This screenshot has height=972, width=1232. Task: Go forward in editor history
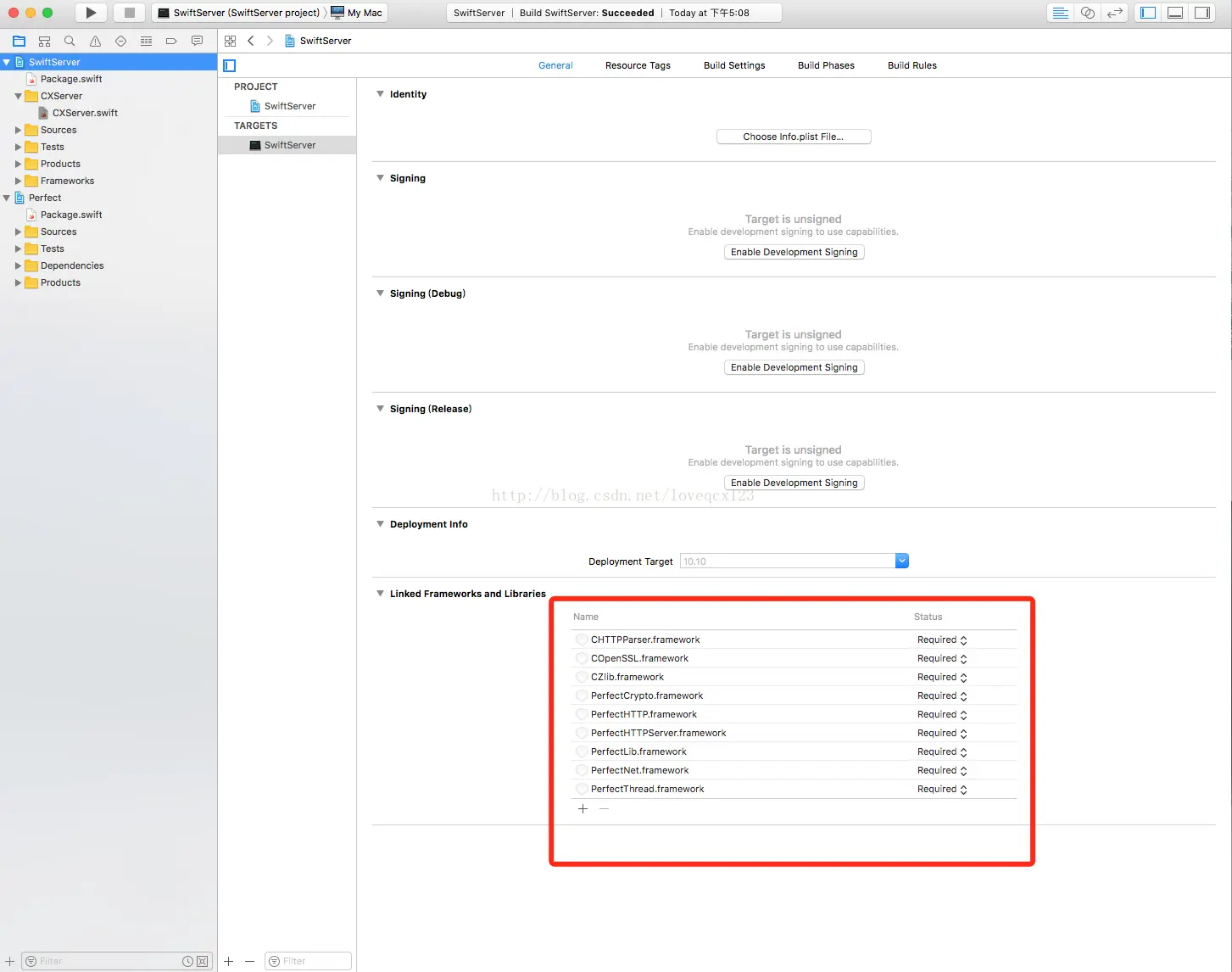(270, 41)
